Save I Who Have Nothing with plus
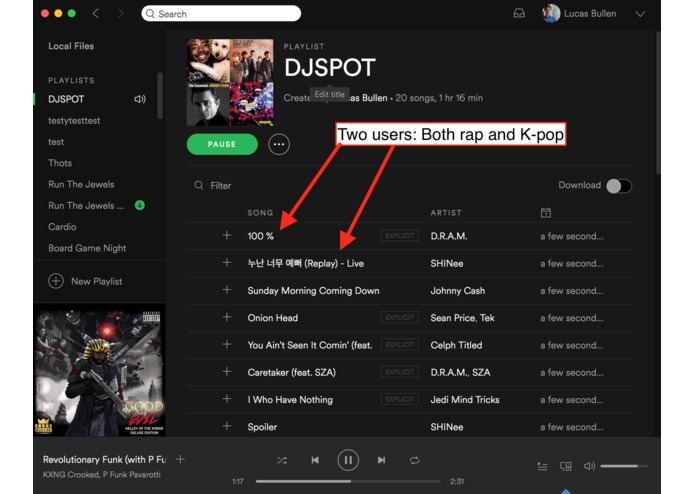695x494 pixels. tap(226, 399)
